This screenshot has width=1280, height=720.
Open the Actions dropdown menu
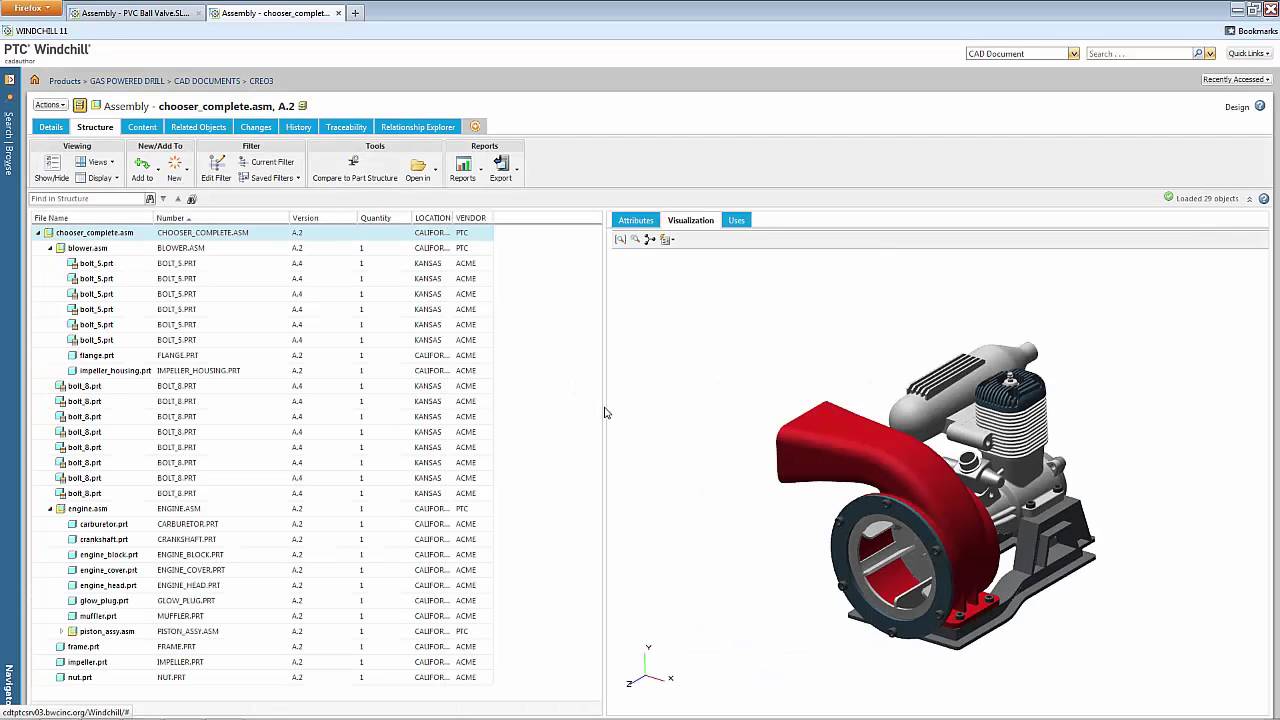[50, 105]
